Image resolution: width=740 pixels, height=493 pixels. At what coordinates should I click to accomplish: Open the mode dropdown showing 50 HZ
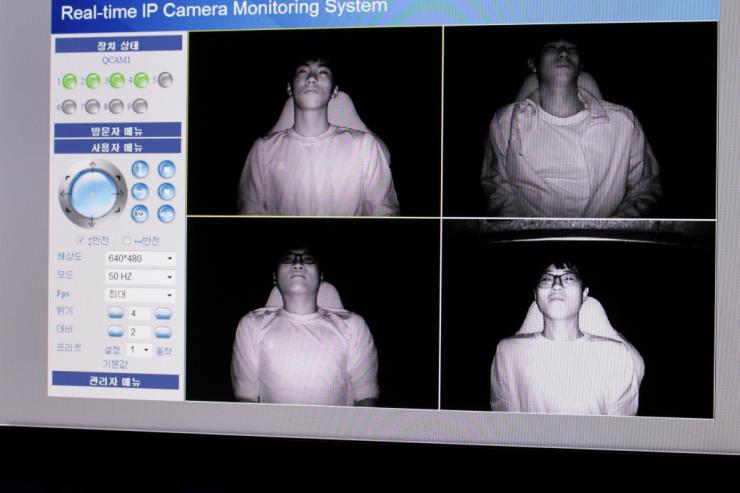point(140,276)
